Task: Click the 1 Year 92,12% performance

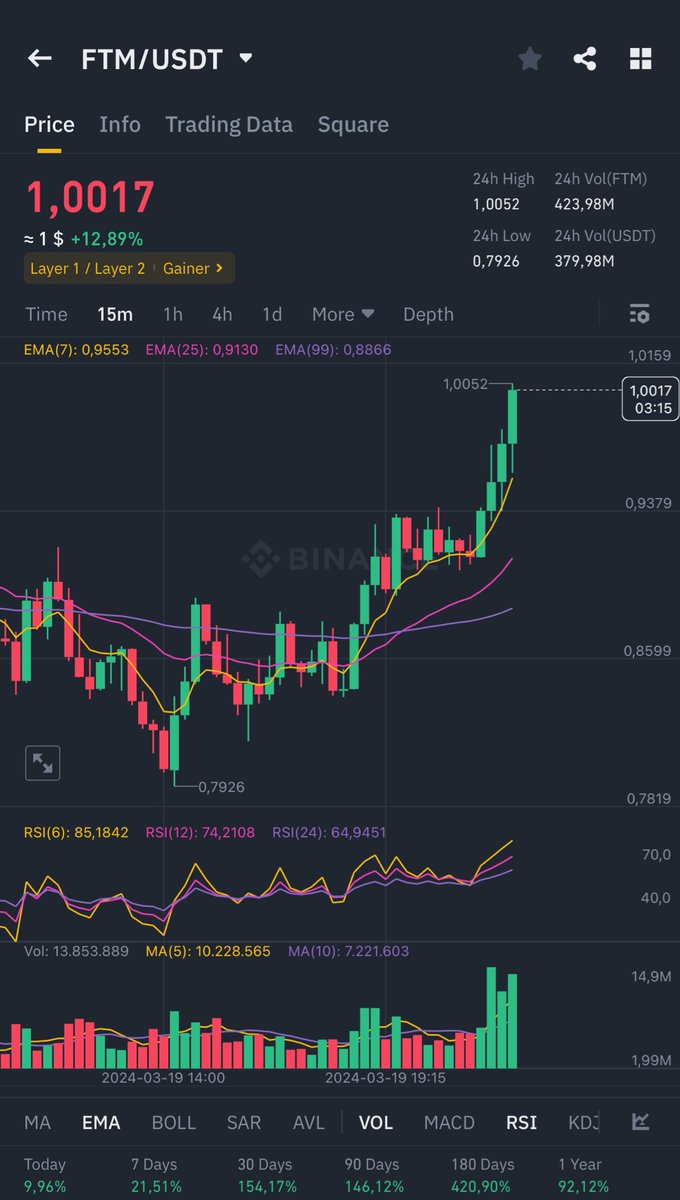Action: [585, 1174]
